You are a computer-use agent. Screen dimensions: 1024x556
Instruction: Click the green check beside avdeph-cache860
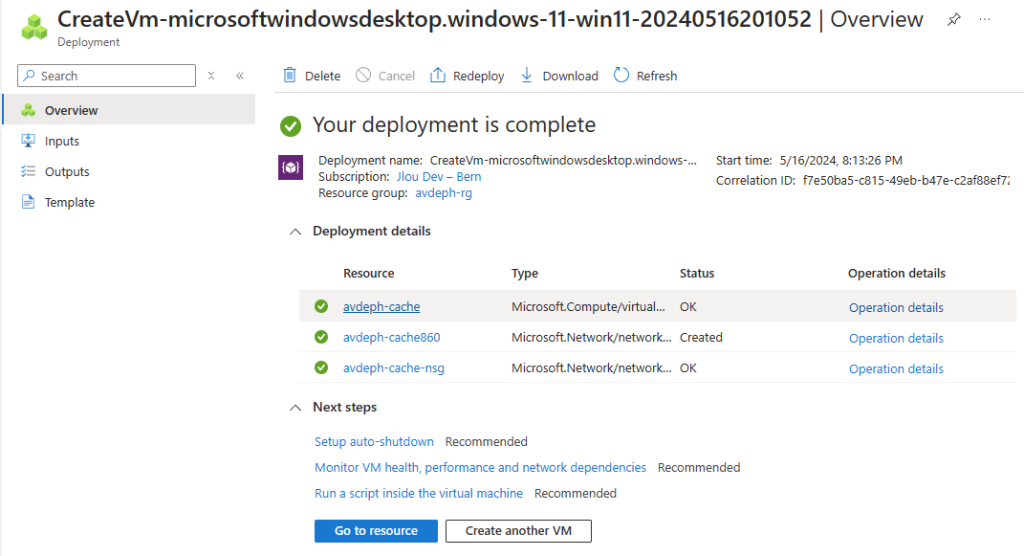pyautogui.click(x=321, y=336)
